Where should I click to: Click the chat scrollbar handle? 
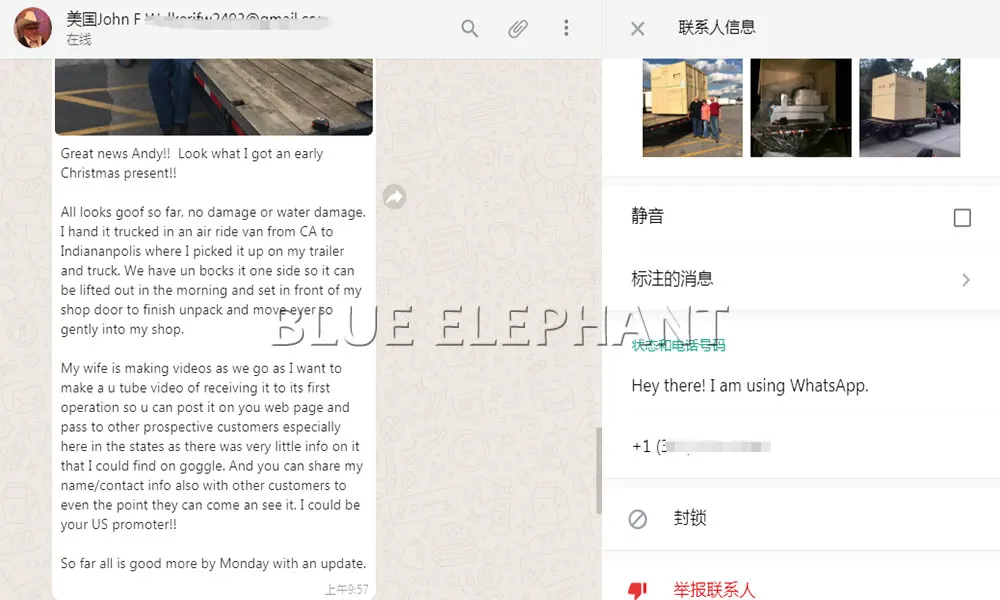(x=598, y=471)
